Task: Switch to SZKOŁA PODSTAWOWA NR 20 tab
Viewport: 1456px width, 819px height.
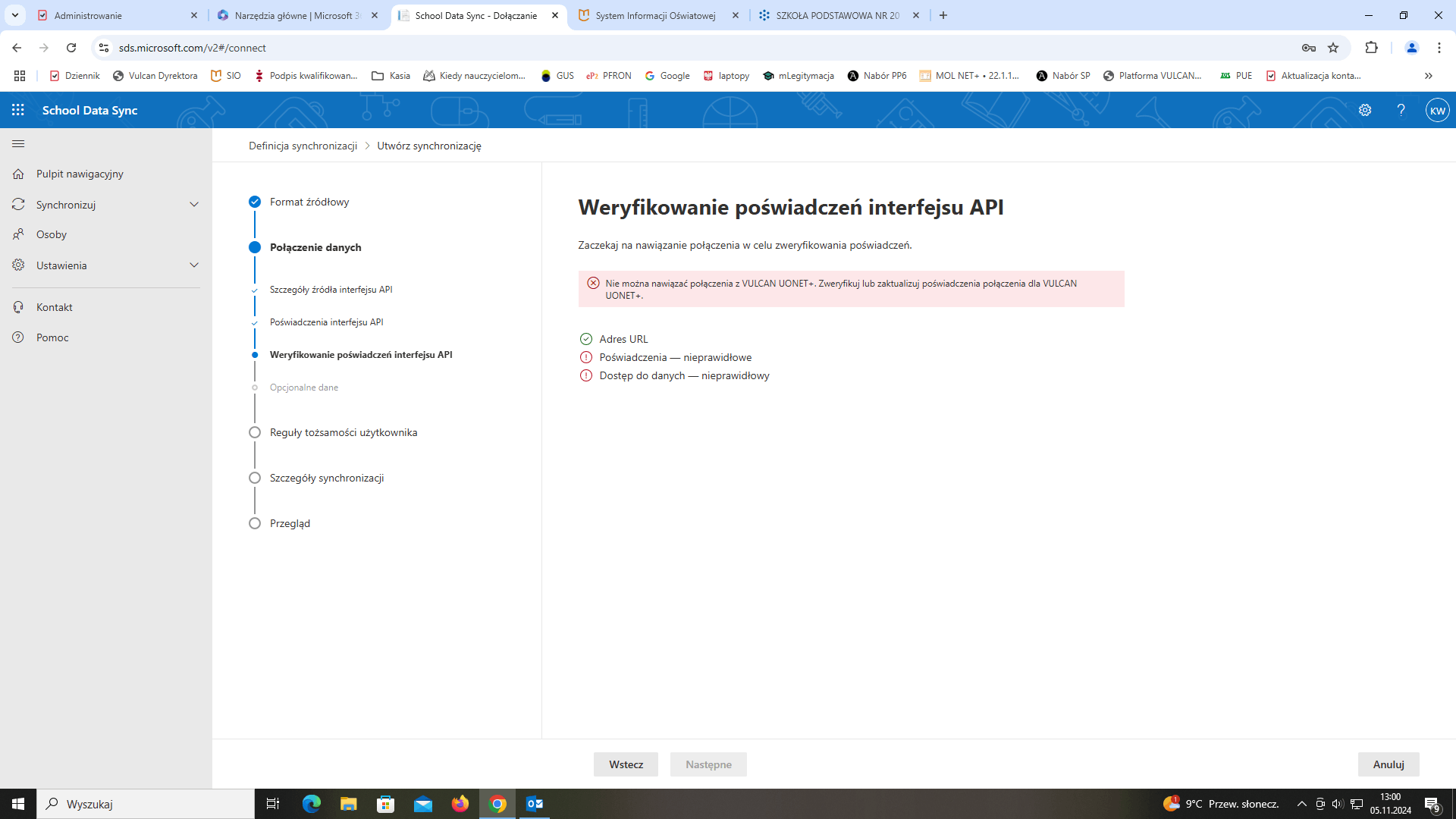Action: [x=839, y=15]
